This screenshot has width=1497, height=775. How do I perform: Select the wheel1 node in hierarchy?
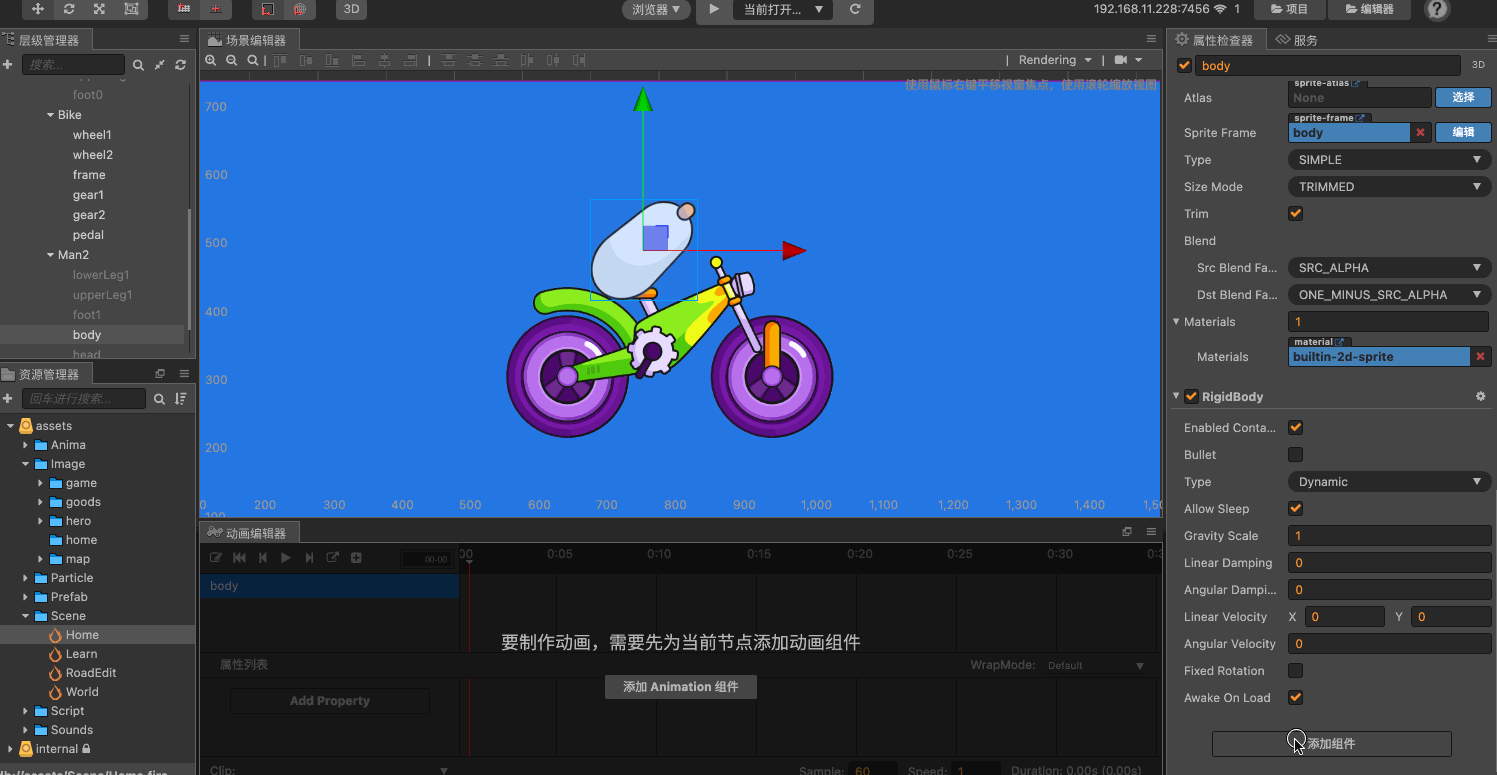[x=92, y=135]
